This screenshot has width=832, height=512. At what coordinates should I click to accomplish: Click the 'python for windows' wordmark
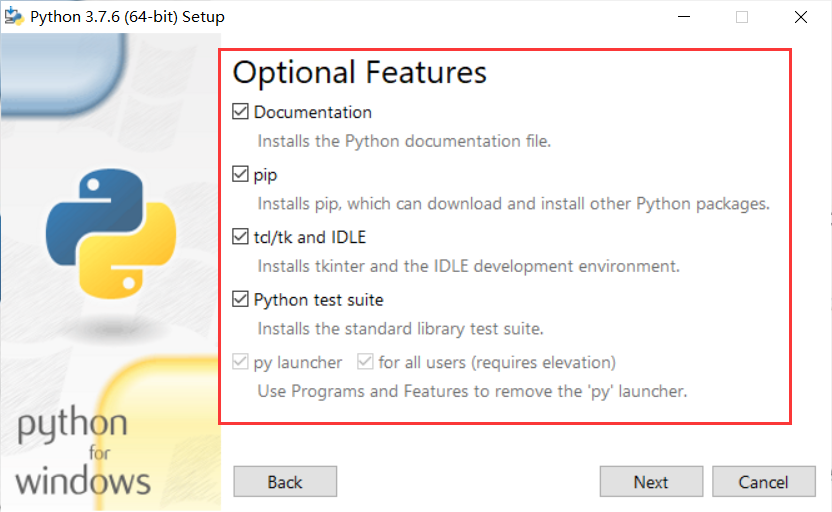click(84, 452)
